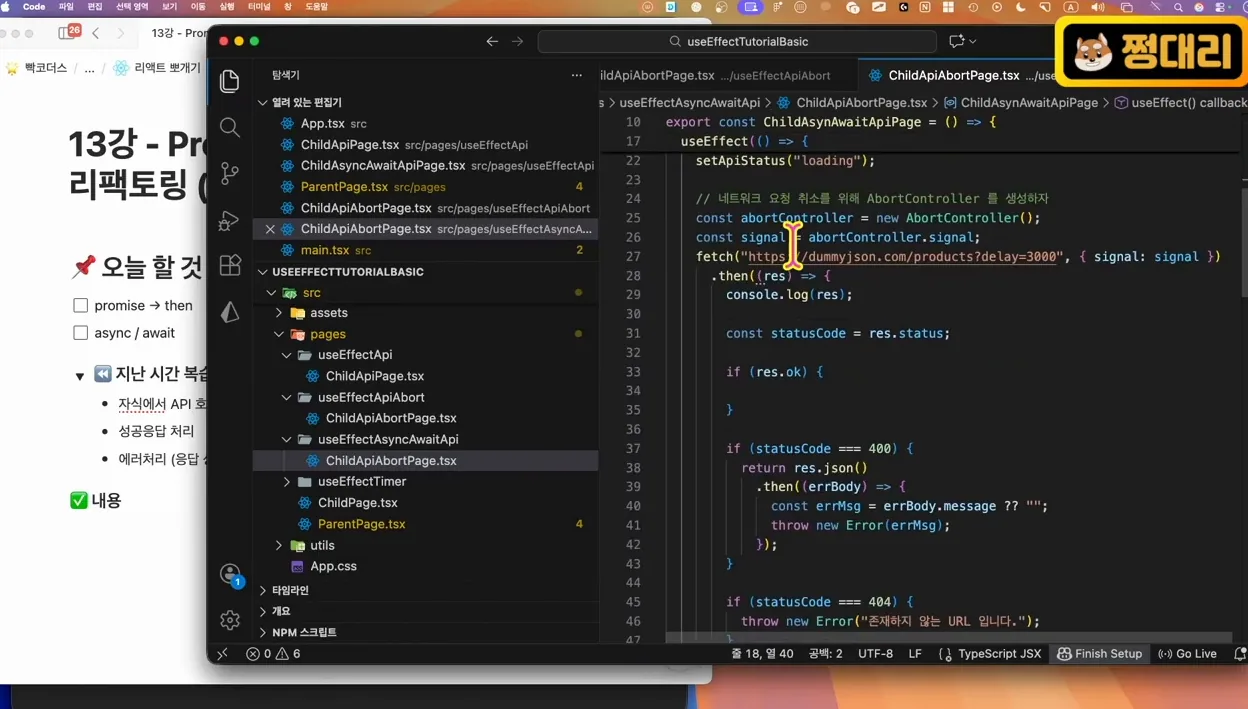Open the Search view in activity bar
The image size is (1248, 709).
pyautogui.click(x=230, y=127)
